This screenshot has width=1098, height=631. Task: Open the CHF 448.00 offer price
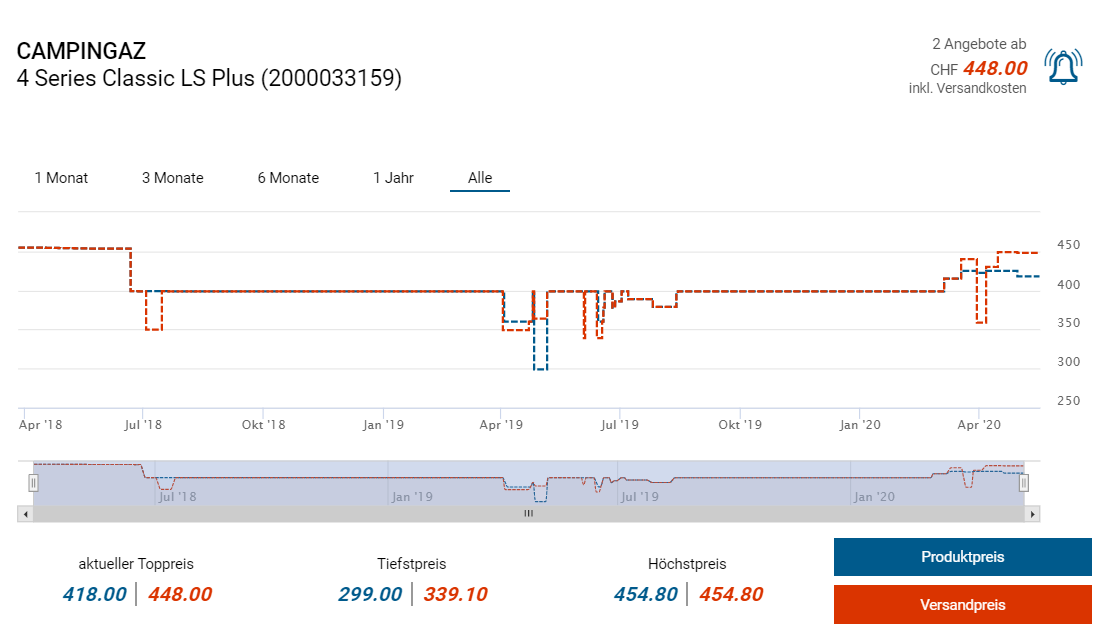click(994, 68)
